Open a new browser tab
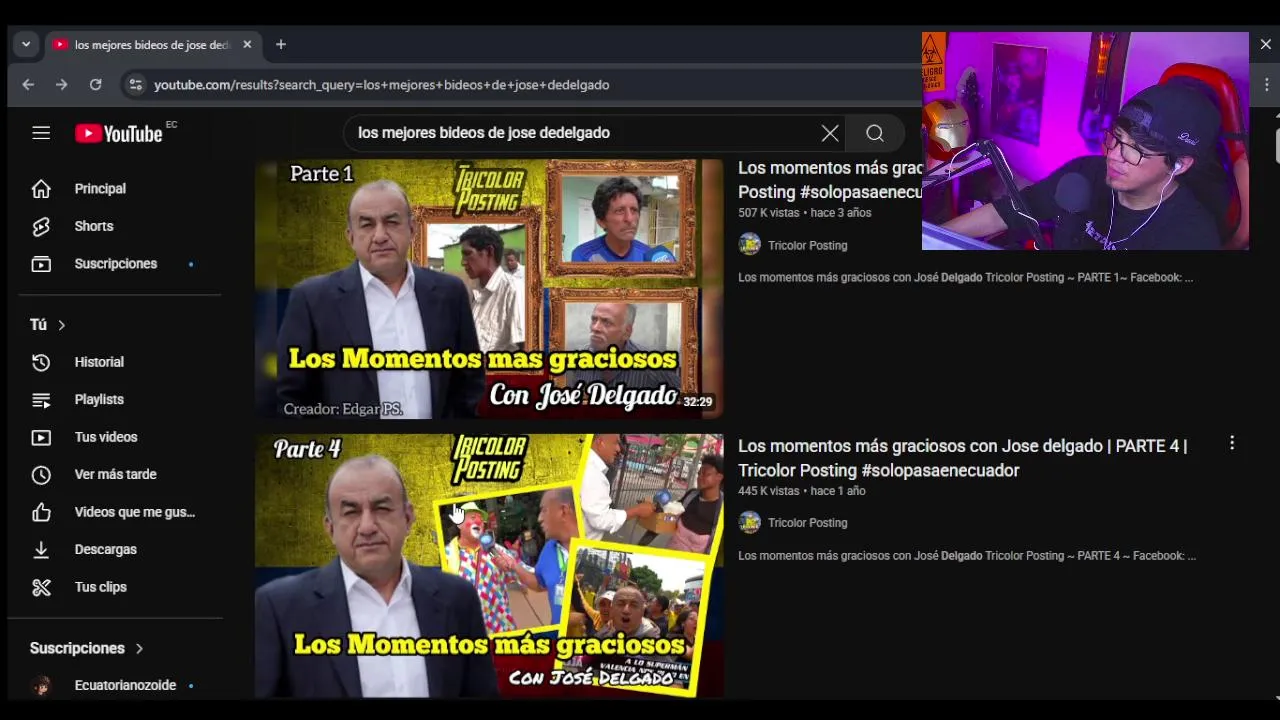 281,45
